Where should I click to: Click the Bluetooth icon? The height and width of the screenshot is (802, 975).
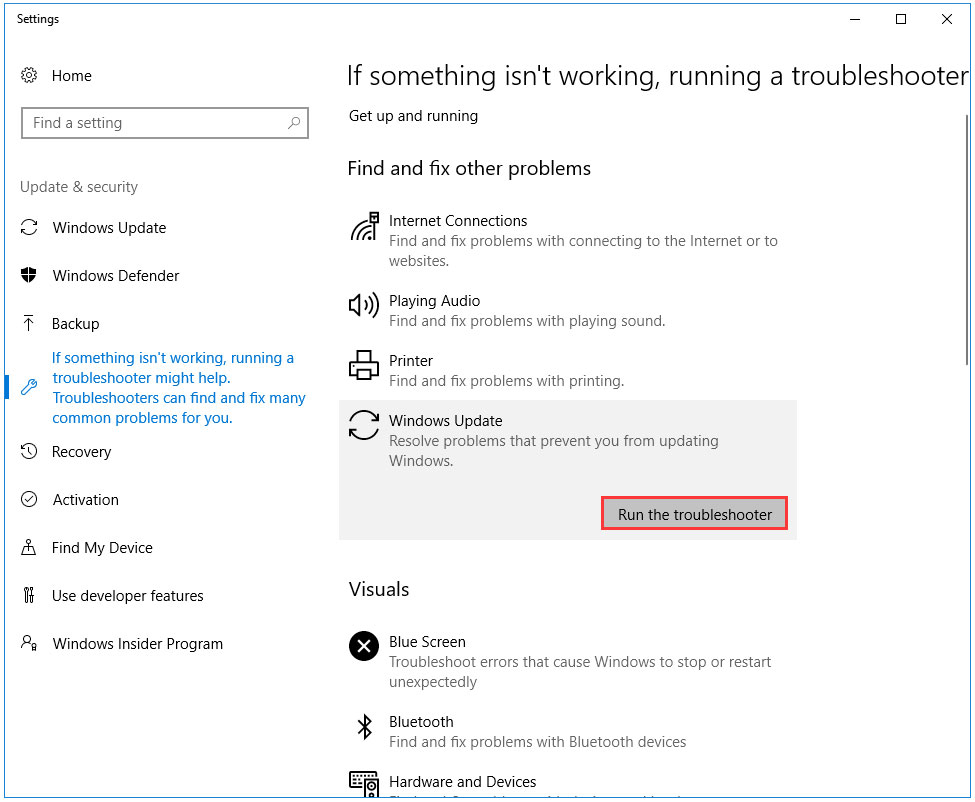click(364, 726)
